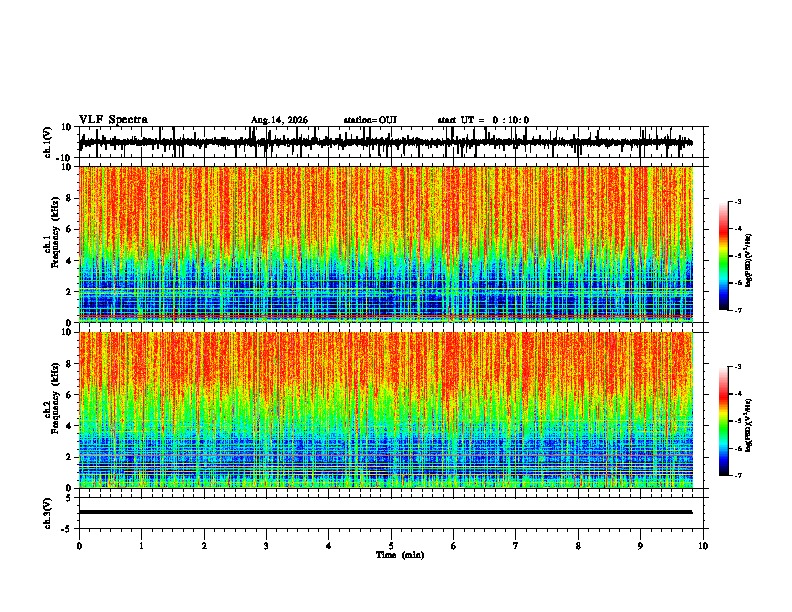Click the "VLF Spectra" plot title

(113, 119)
